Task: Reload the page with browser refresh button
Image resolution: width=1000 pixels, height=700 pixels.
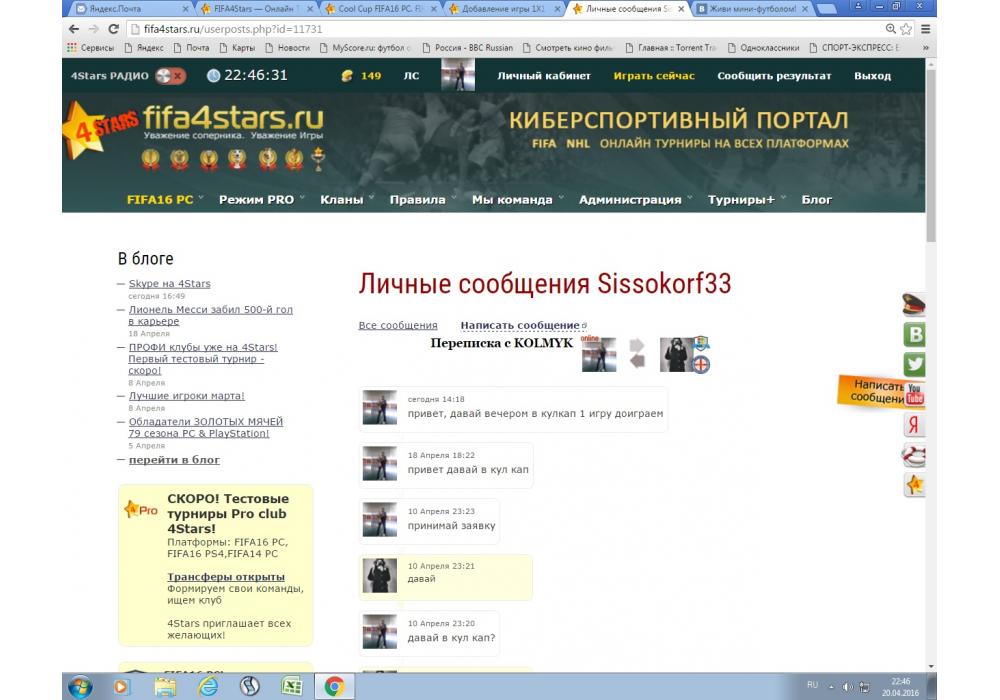Action: click(113, 29)
